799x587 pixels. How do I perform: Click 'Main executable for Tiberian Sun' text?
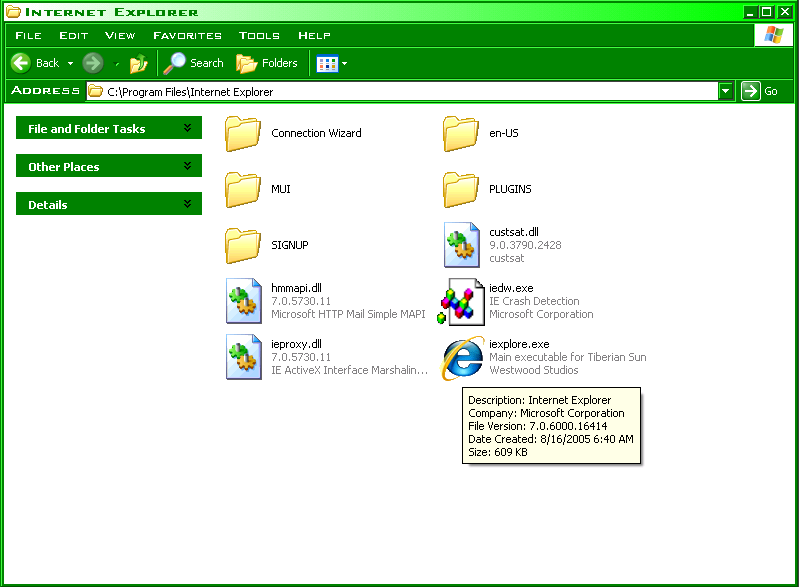(x=568, y=357)
